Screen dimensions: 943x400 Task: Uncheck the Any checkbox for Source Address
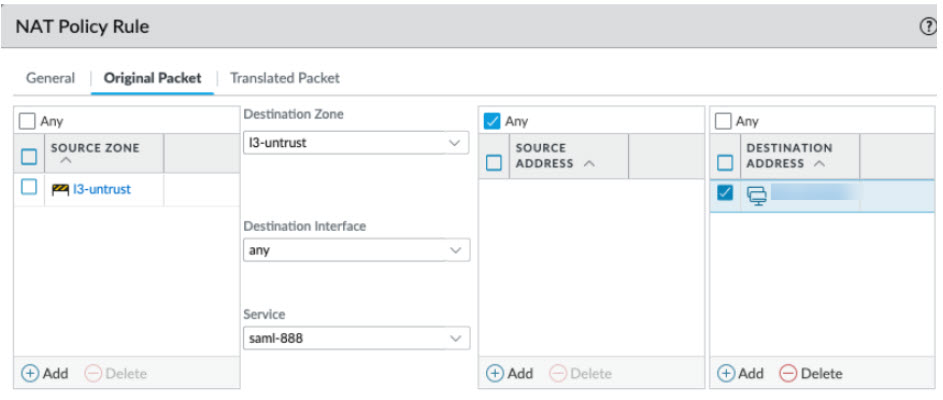[492, 121]
